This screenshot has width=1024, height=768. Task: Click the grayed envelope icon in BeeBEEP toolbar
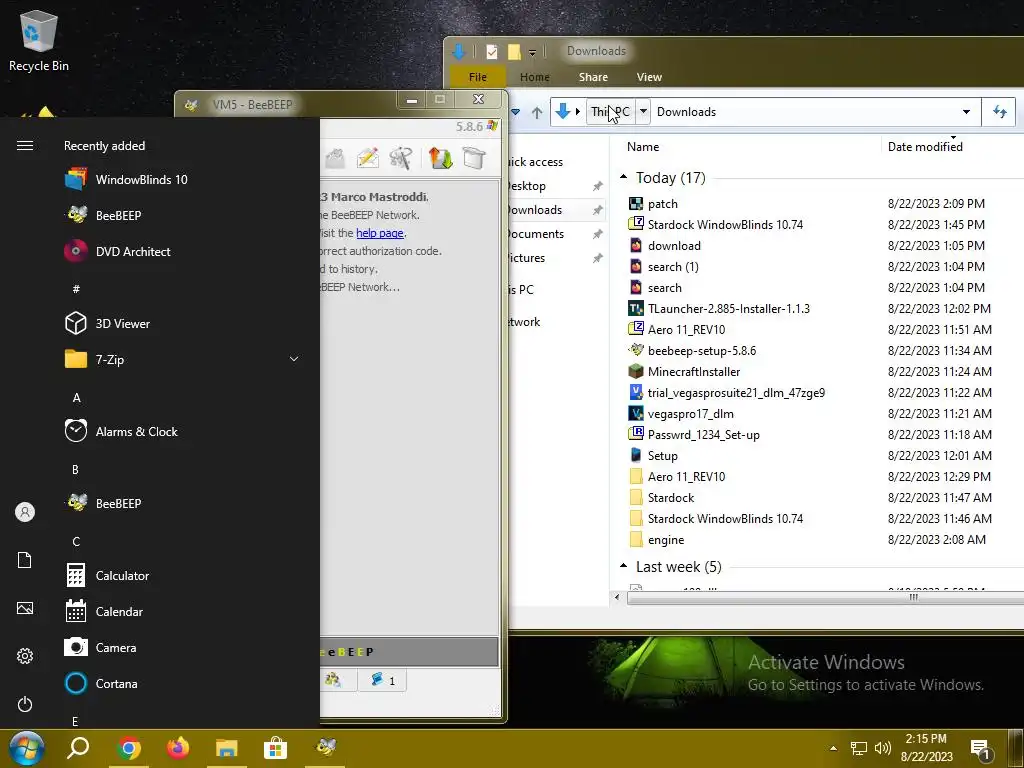point(334,158)
